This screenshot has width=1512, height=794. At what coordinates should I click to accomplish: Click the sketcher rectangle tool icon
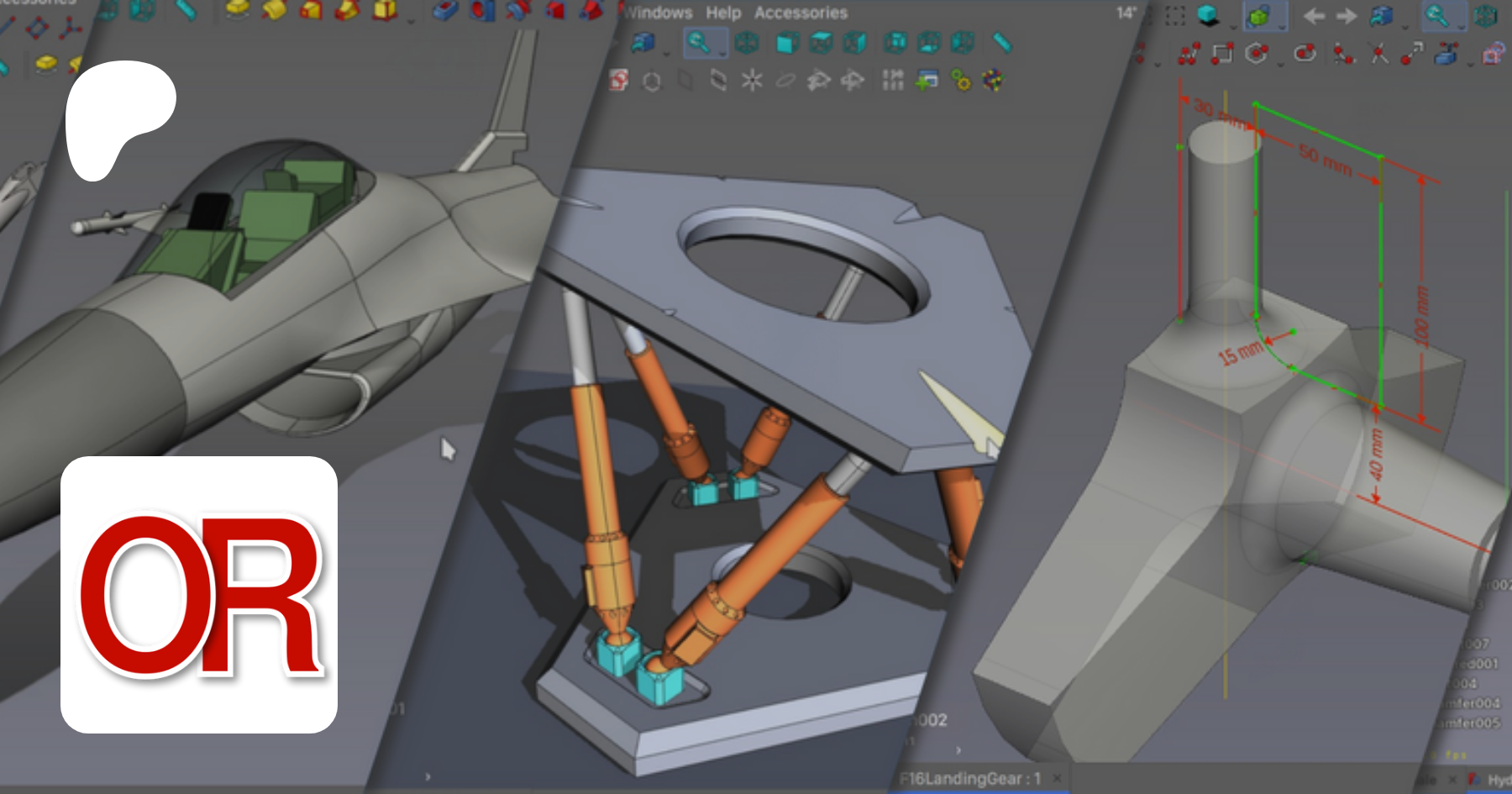coord(1221,55)
